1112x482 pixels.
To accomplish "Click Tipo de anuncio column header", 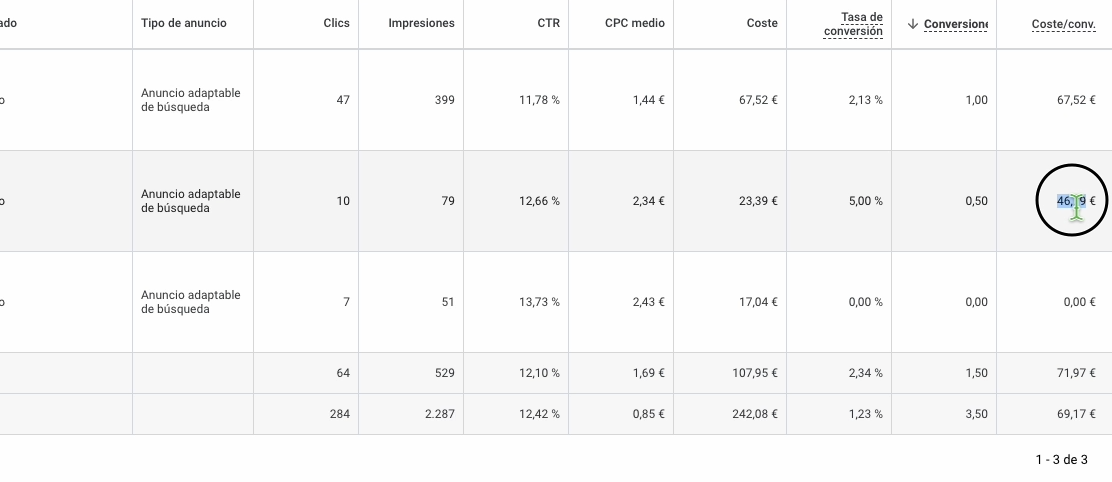I will (x=184, y=23).
